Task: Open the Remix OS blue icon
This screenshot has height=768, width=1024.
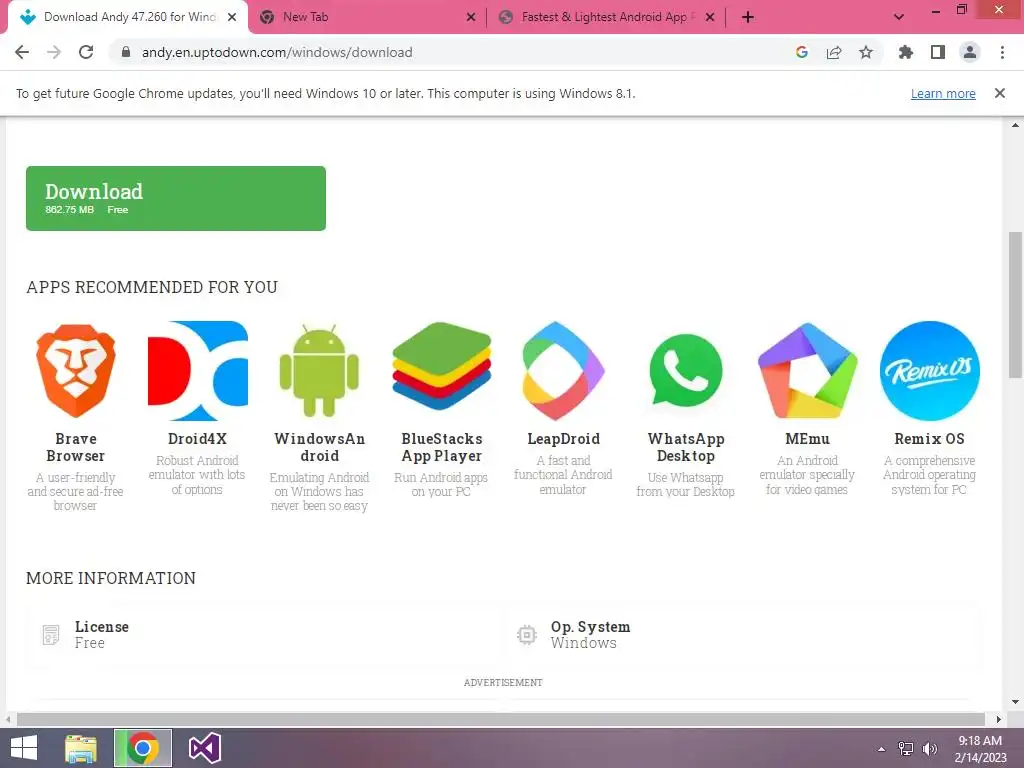Action: tap(929, 370)
